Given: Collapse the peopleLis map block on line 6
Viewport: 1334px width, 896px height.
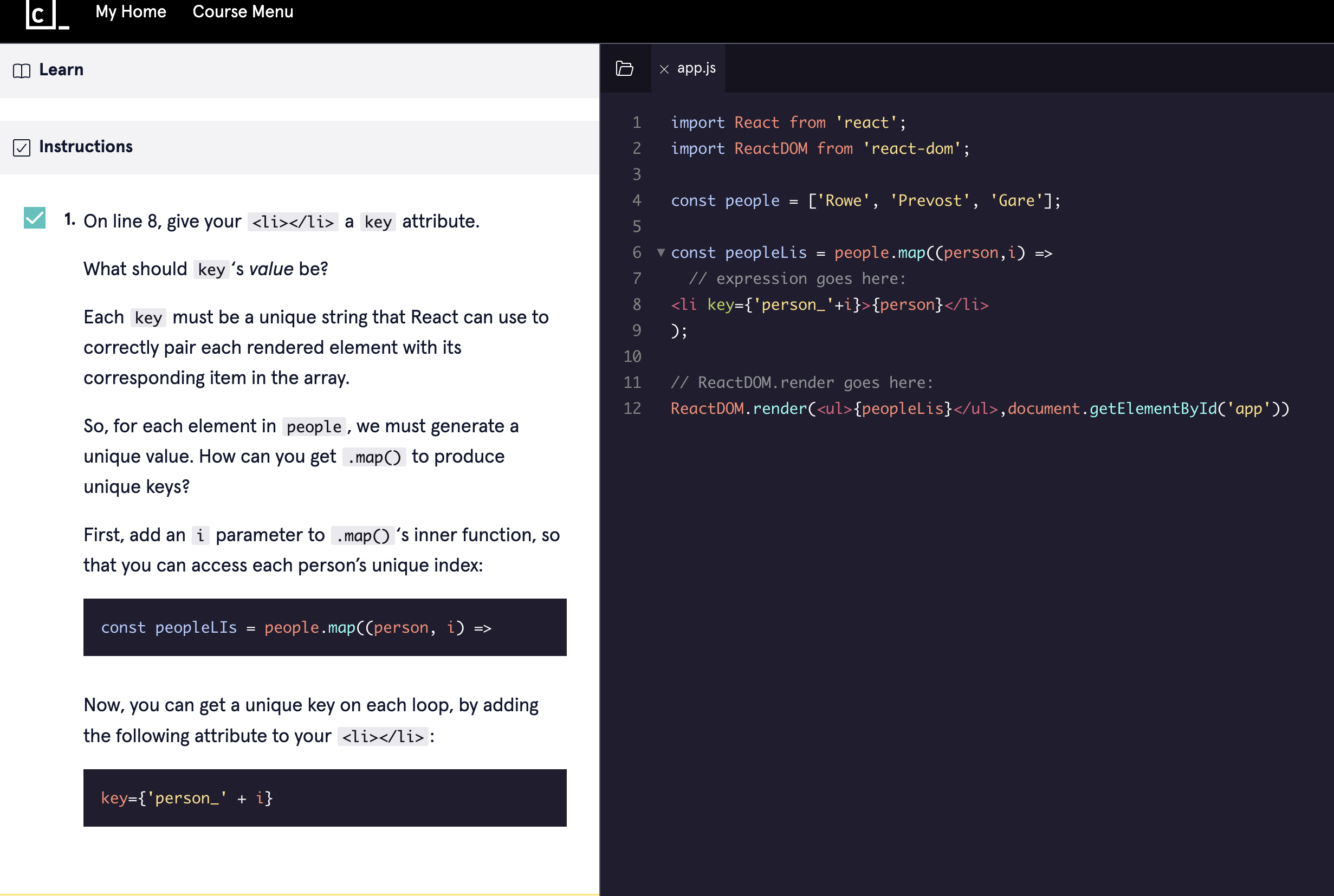Looking at the screenshot, I should pos(660,253).
